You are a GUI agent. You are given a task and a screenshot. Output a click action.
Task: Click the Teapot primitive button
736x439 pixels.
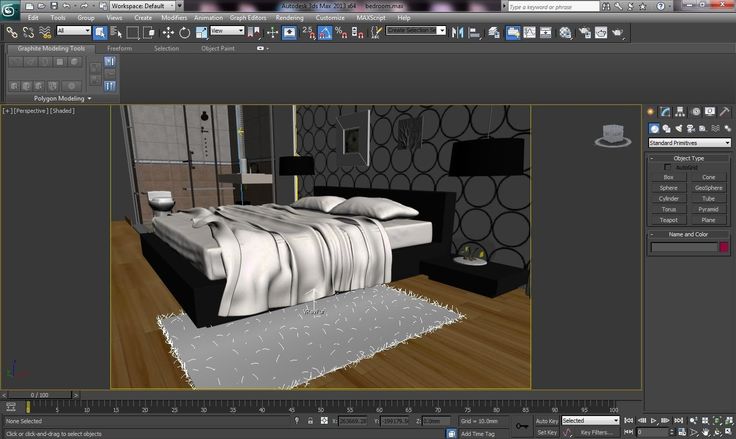pos(668,220)
